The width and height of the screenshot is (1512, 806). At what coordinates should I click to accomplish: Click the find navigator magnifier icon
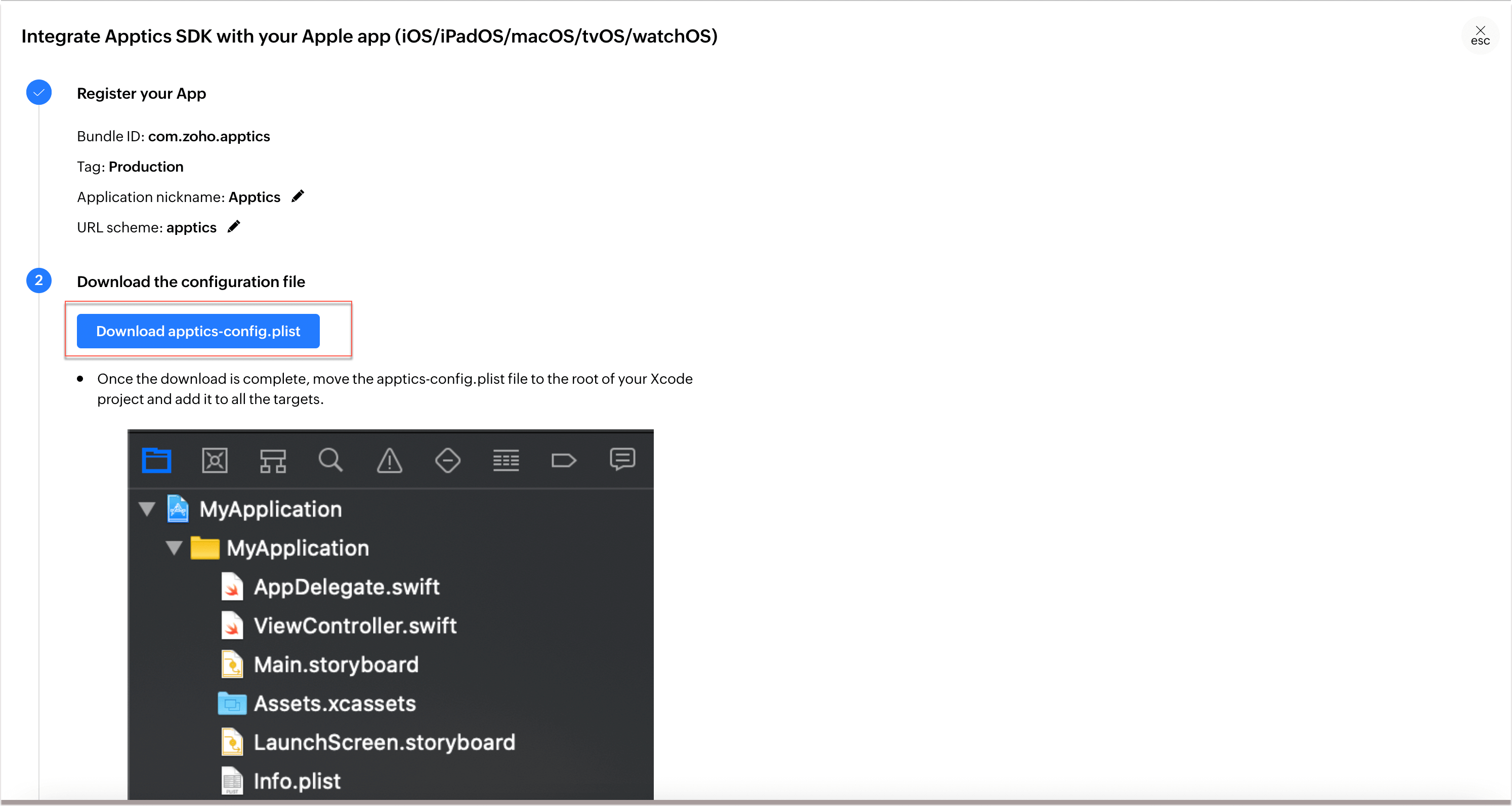click(330, 460)
